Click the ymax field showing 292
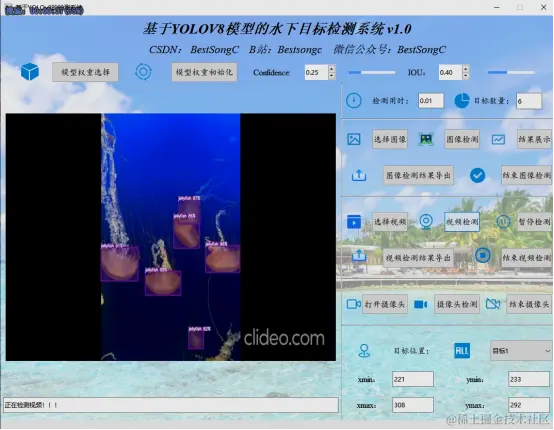Image resolution: width=554 pixels, height=430 pixels. [x=529, y=405]
